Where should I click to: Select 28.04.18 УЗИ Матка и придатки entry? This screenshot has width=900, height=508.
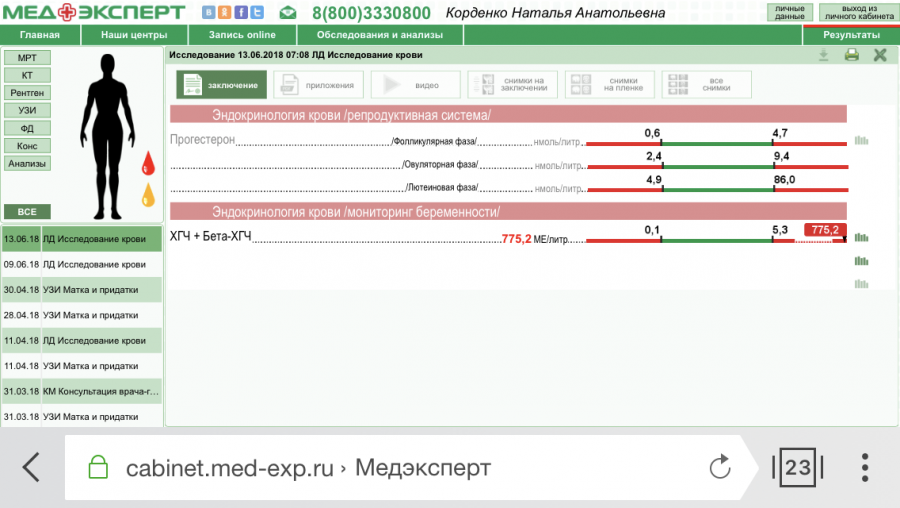(x=82, y=315)
